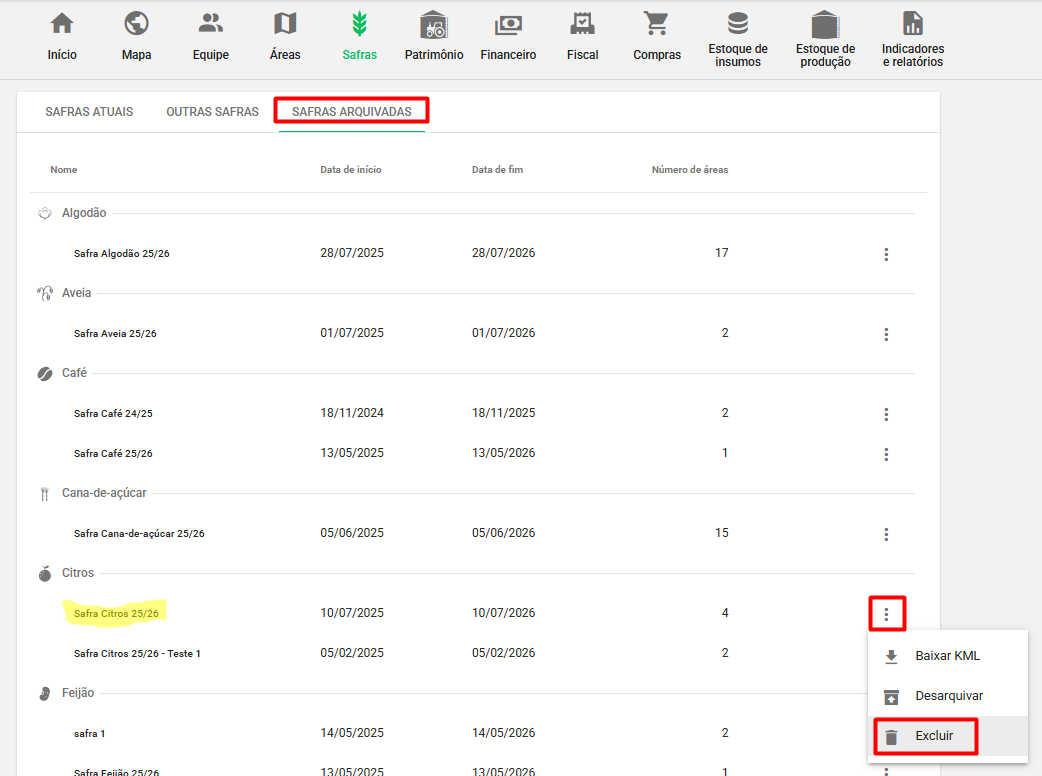Open the Financeiro money icon
Image resolution: width=1042 pixels, height=776 pixels.
(508, 24)
